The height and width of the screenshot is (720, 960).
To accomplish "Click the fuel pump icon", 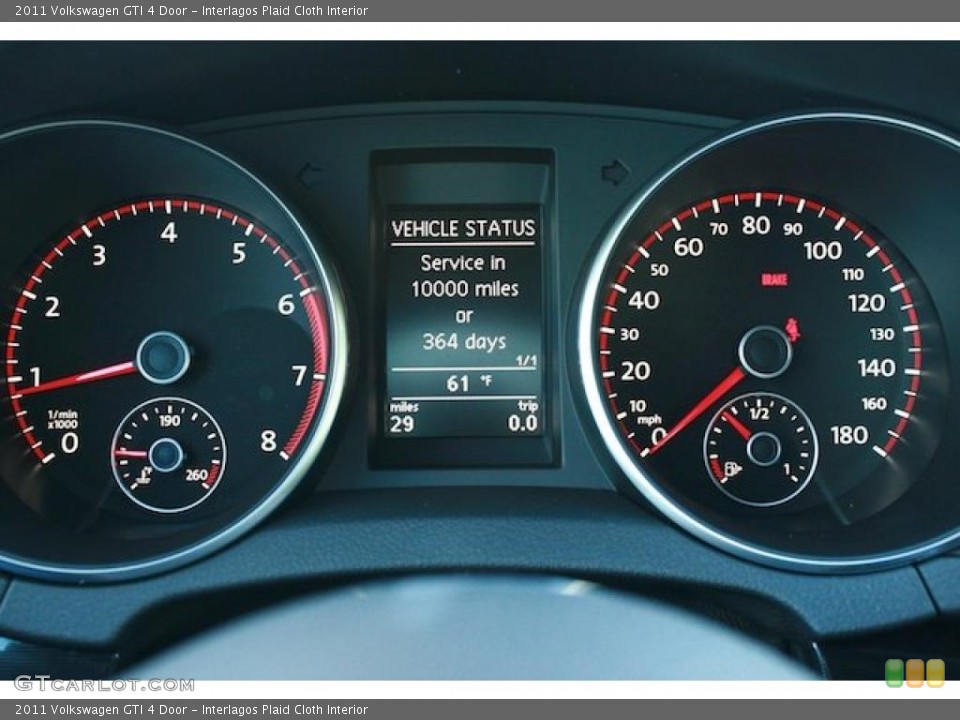I will tap(732, 469).
